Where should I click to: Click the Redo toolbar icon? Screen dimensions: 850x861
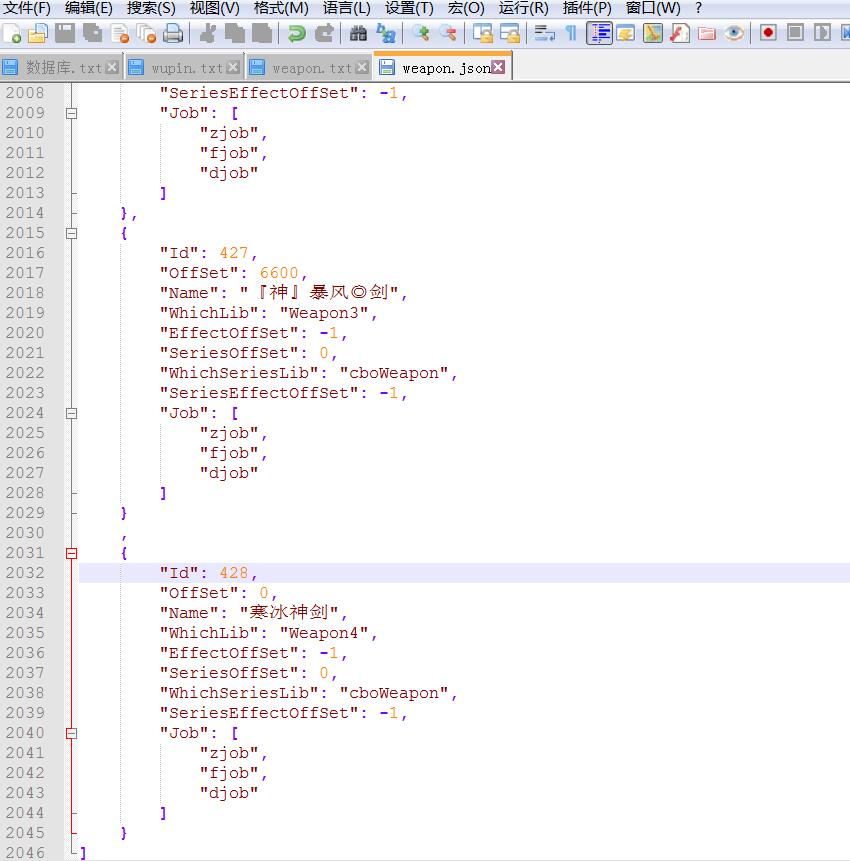[324, 33]
